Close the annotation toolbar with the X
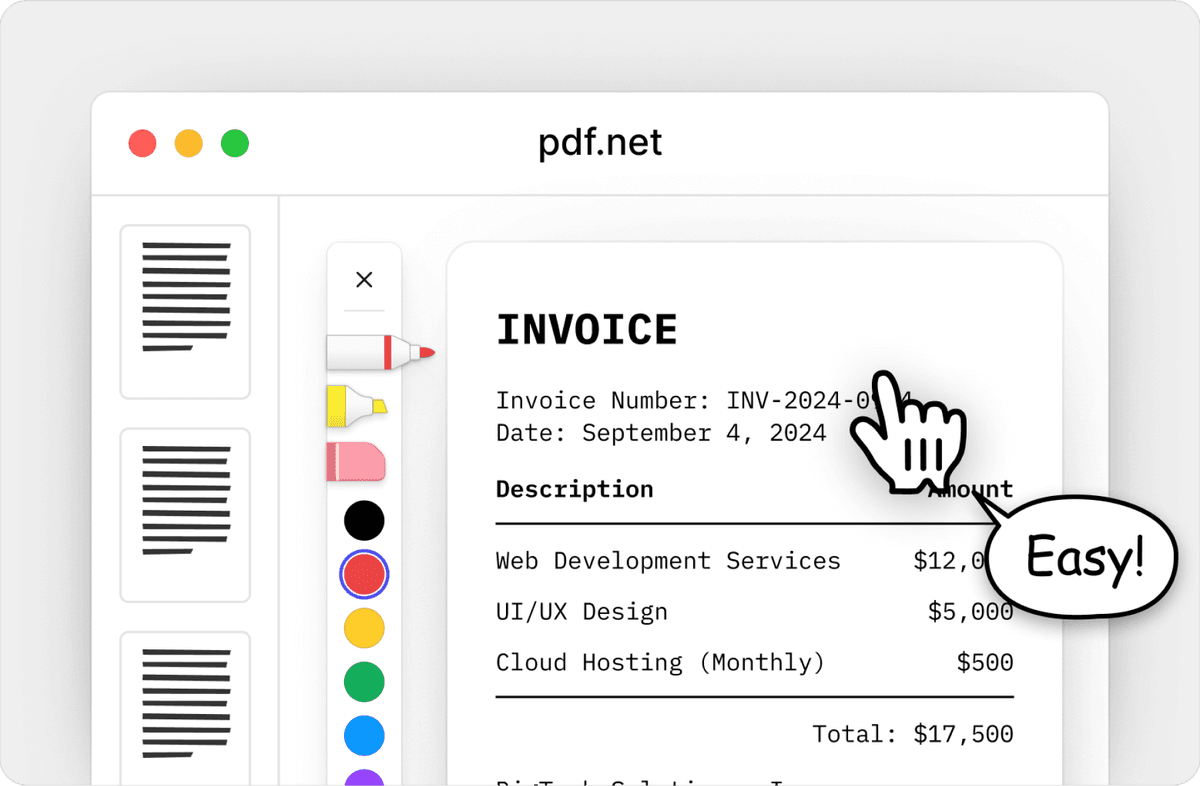The height and width of the screenshot is (786, 1200). (x=364, y=280)
